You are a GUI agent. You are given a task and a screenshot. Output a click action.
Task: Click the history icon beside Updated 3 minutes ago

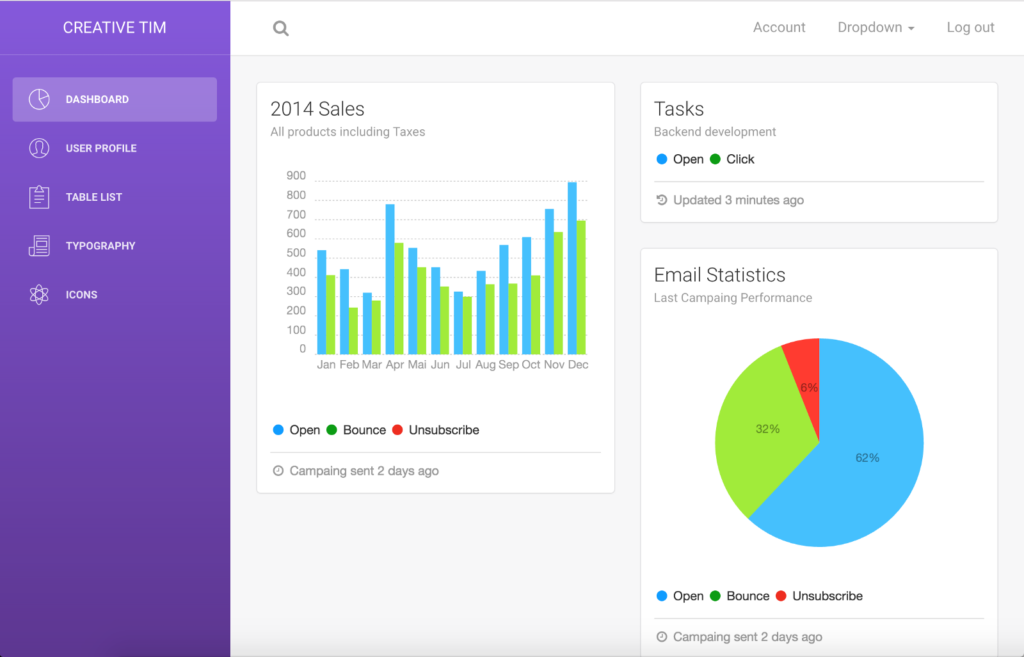[661, 200]
